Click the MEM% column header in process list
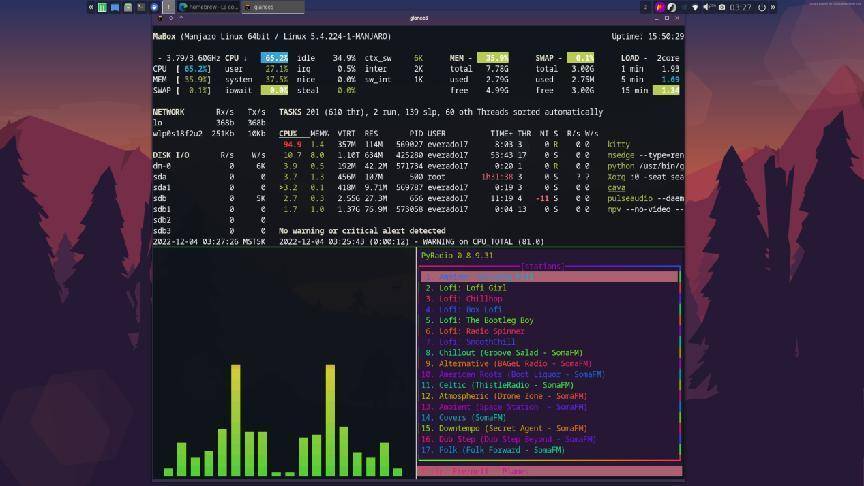 tap(319, 133)
